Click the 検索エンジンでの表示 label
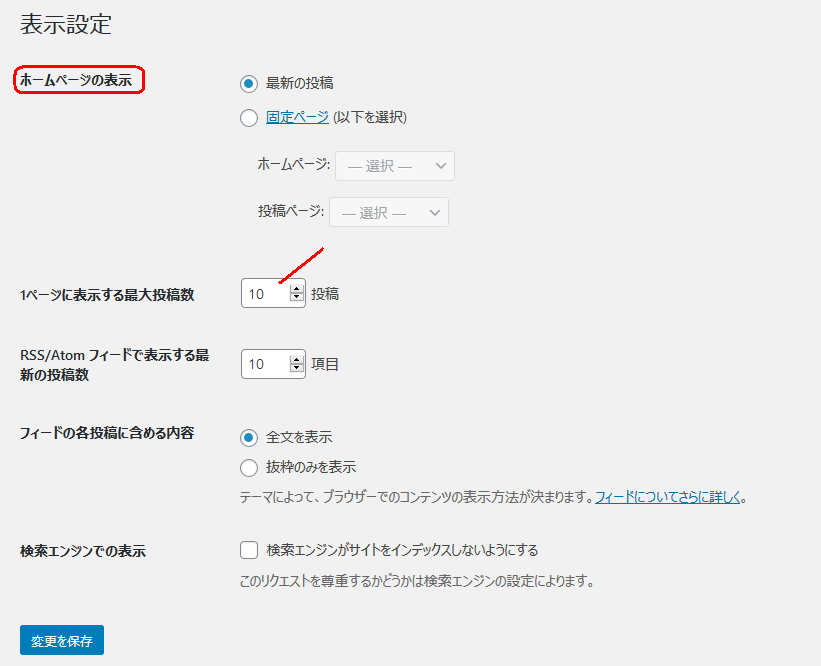The width and height of the screenshot is (821, 666). point(83,551)
